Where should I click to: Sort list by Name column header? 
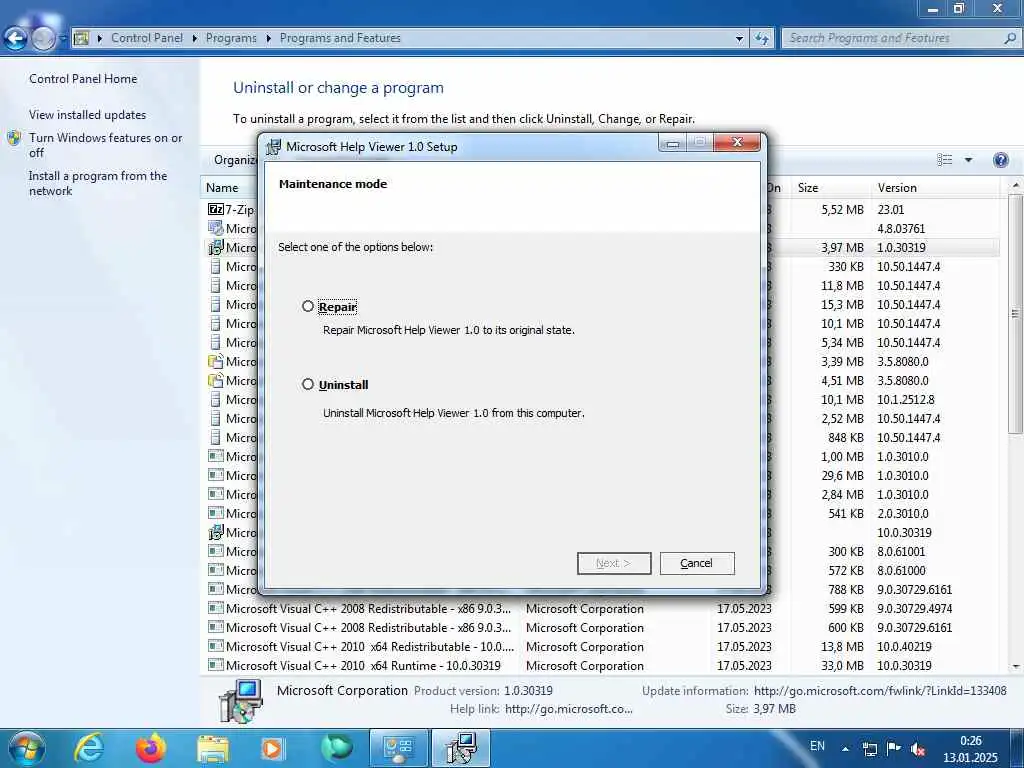pyautogui.click(x=222, y=187)
